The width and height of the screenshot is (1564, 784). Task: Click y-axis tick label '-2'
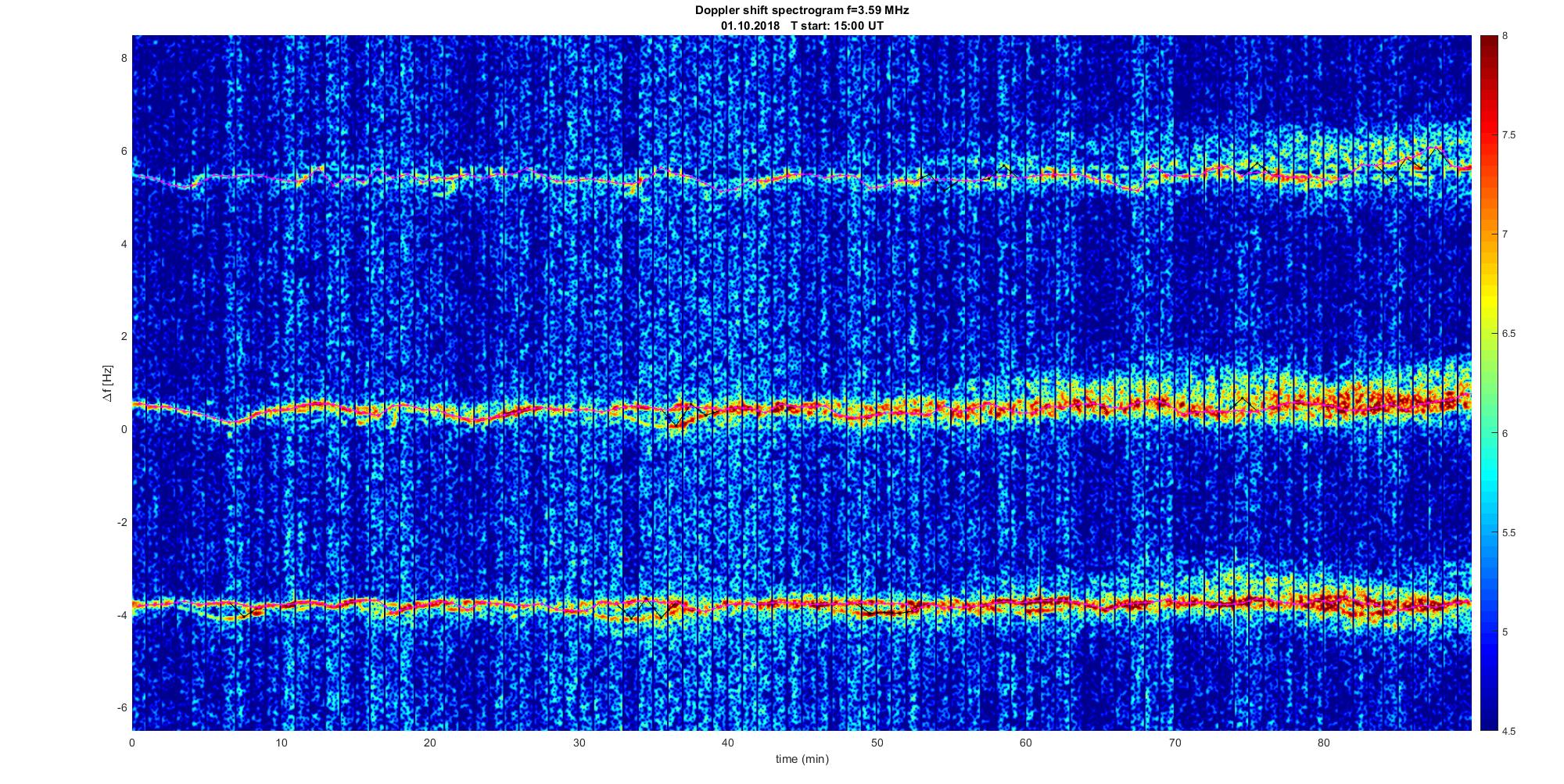[122, 522]
